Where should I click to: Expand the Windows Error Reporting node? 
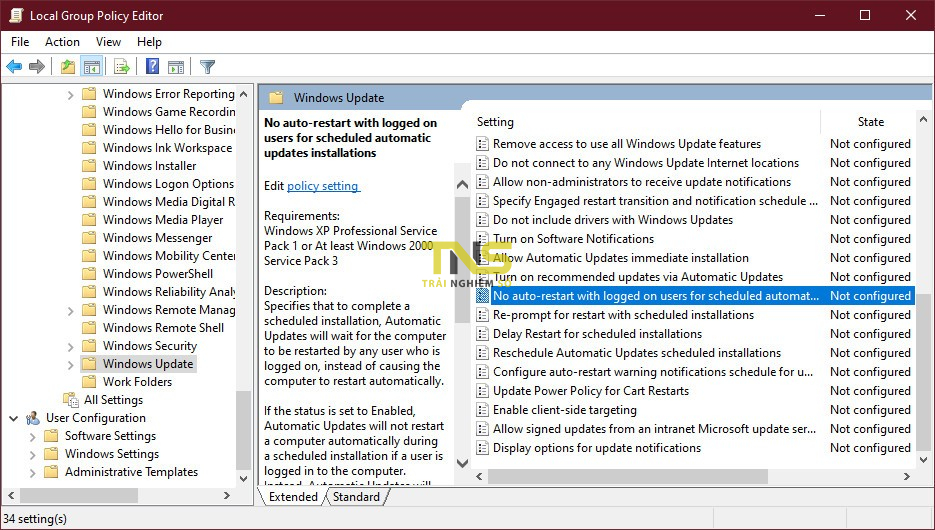coord(70,94)
